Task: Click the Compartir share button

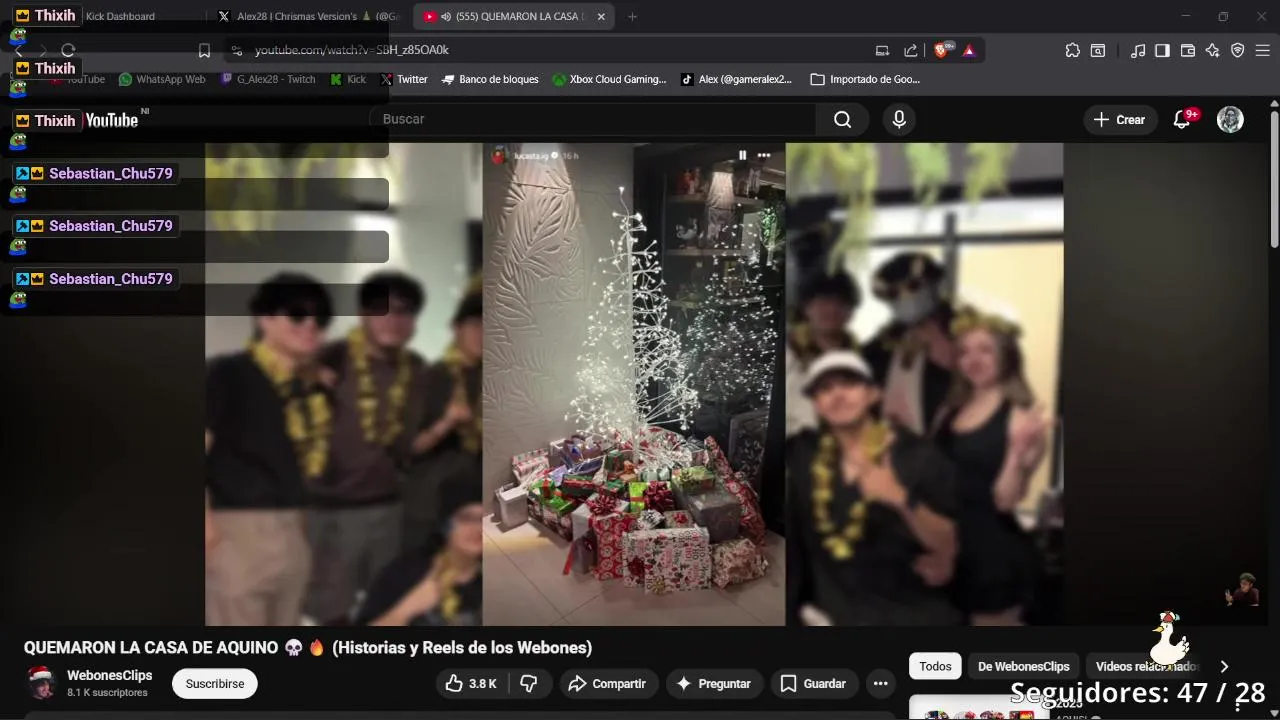Action: [607, 684]
